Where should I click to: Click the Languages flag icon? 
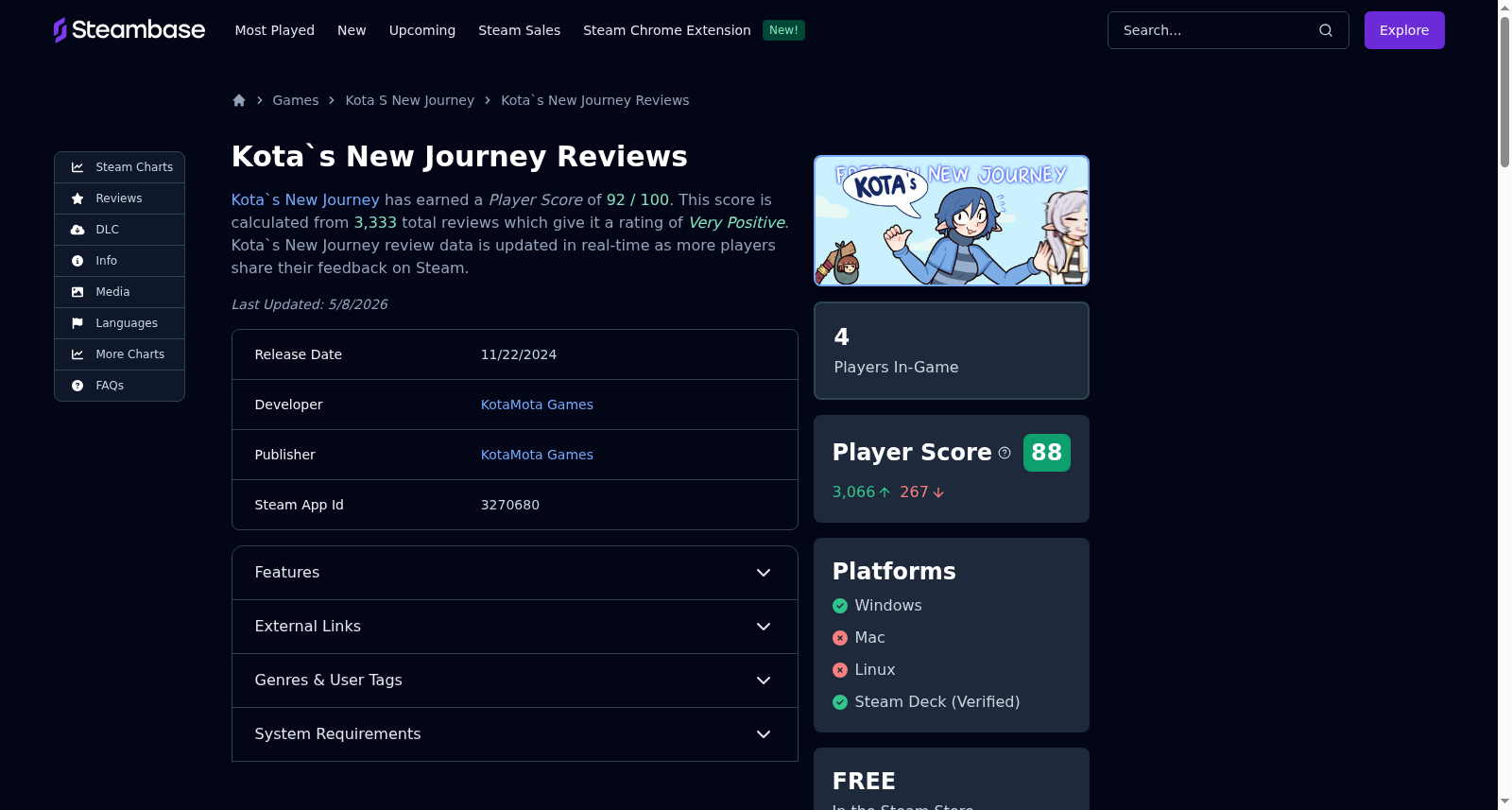(77, 323)
